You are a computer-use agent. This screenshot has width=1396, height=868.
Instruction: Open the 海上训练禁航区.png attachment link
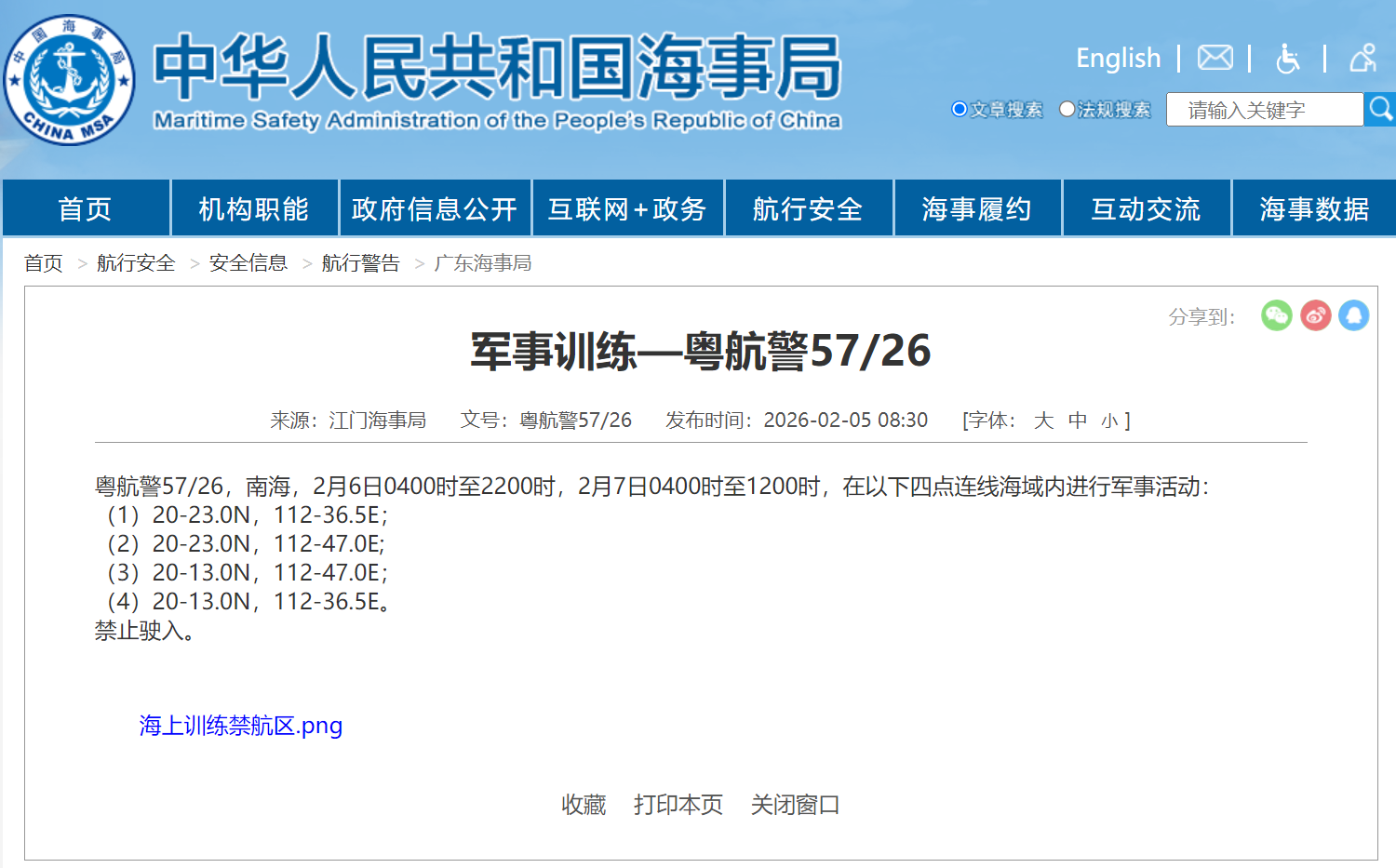(241, 726)
